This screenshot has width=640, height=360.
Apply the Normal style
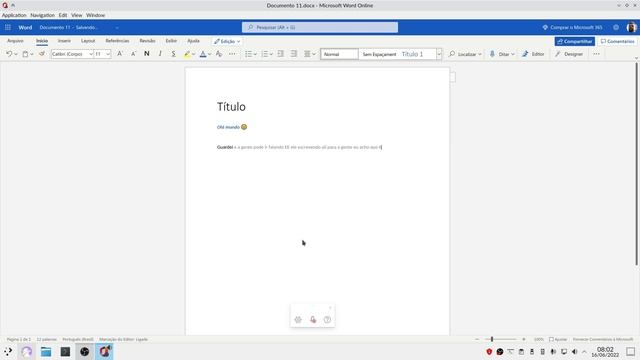click(339, 54)
